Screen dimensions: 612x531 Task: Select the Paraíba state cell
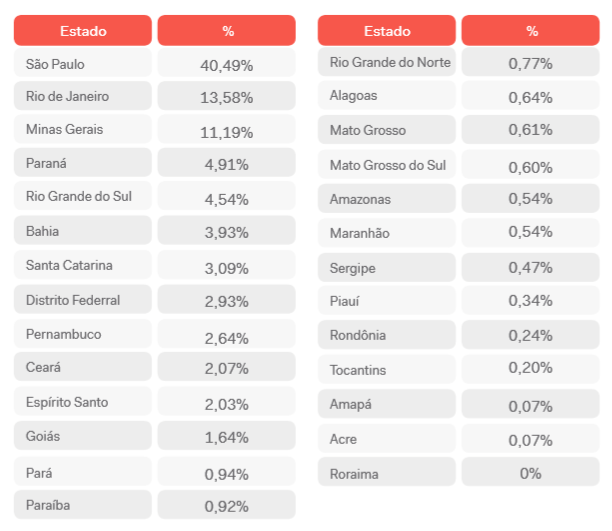click(83, 505)
